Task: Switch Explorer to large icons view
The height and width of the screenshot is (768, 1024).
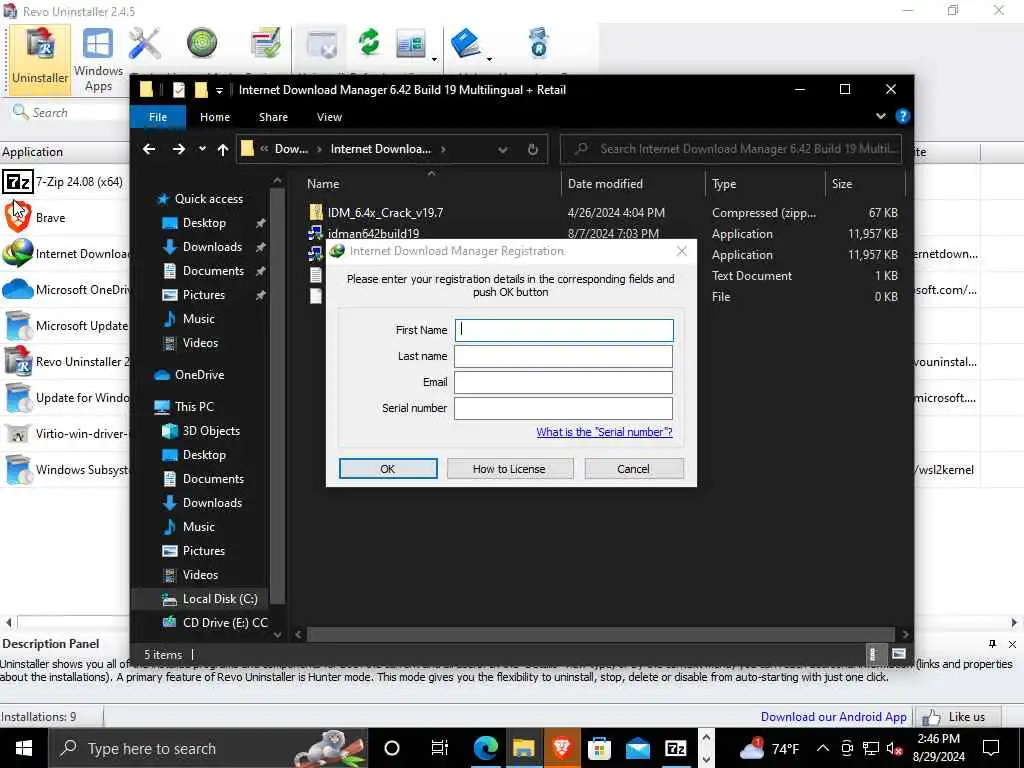Action: click(899, 654)
